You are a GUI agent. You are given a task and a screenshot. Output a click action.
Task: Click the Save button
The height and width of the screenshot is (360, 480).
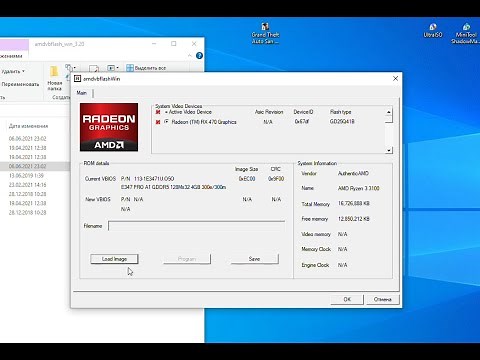pos(254,259)
